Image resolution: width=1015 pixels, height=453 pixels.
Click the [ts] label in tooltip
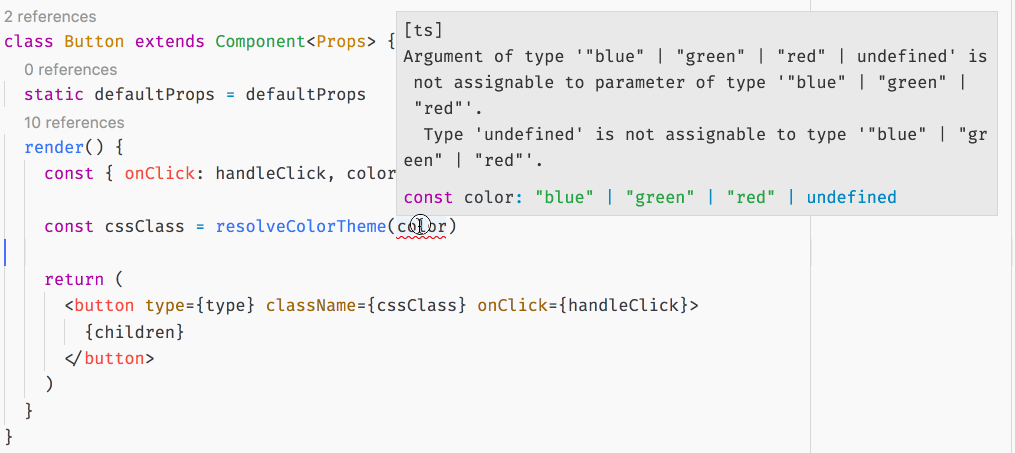coord(423,30)
